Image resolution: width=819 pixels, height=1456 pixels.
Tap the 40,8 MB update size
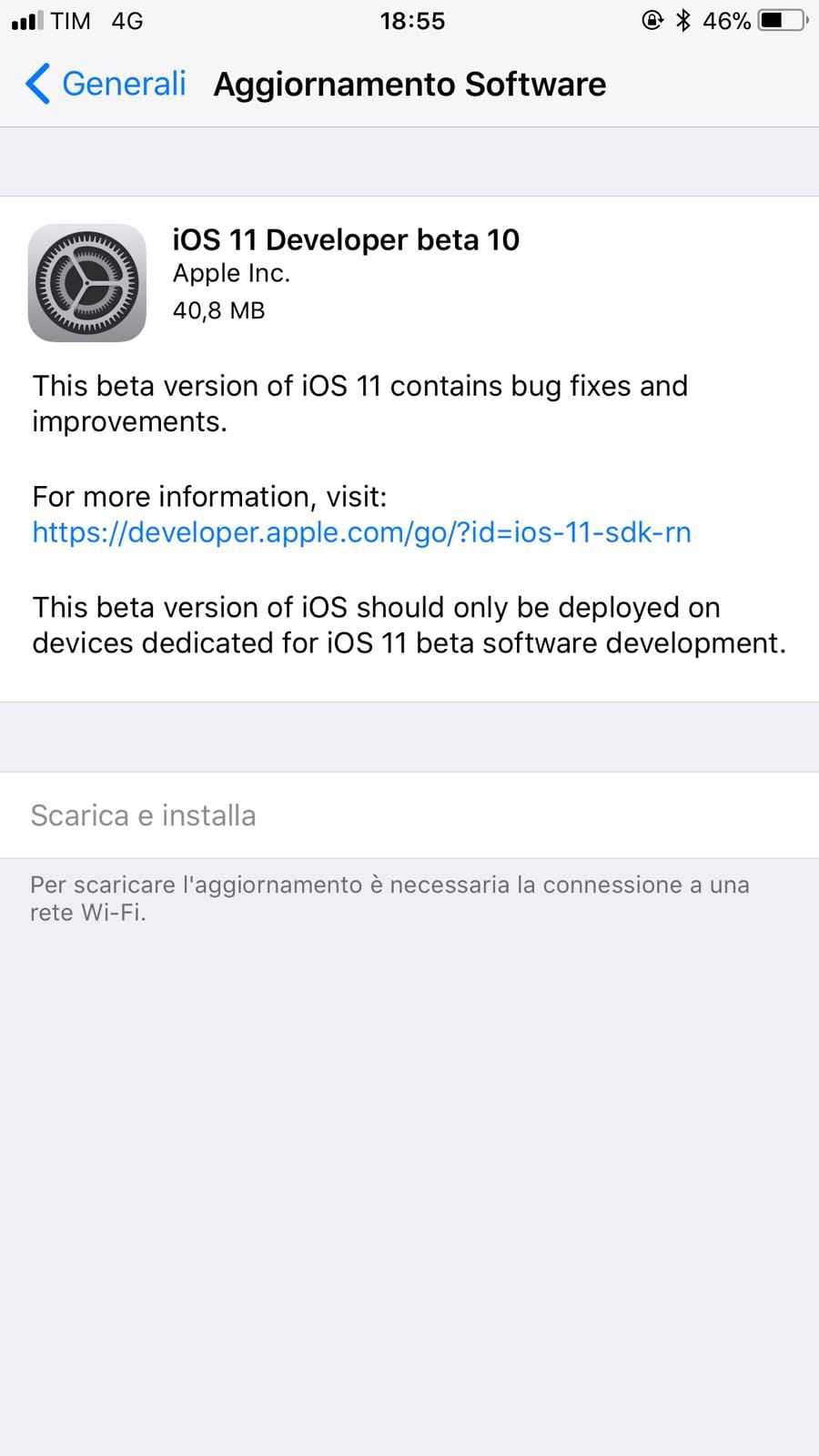click(x=218, y=311)
